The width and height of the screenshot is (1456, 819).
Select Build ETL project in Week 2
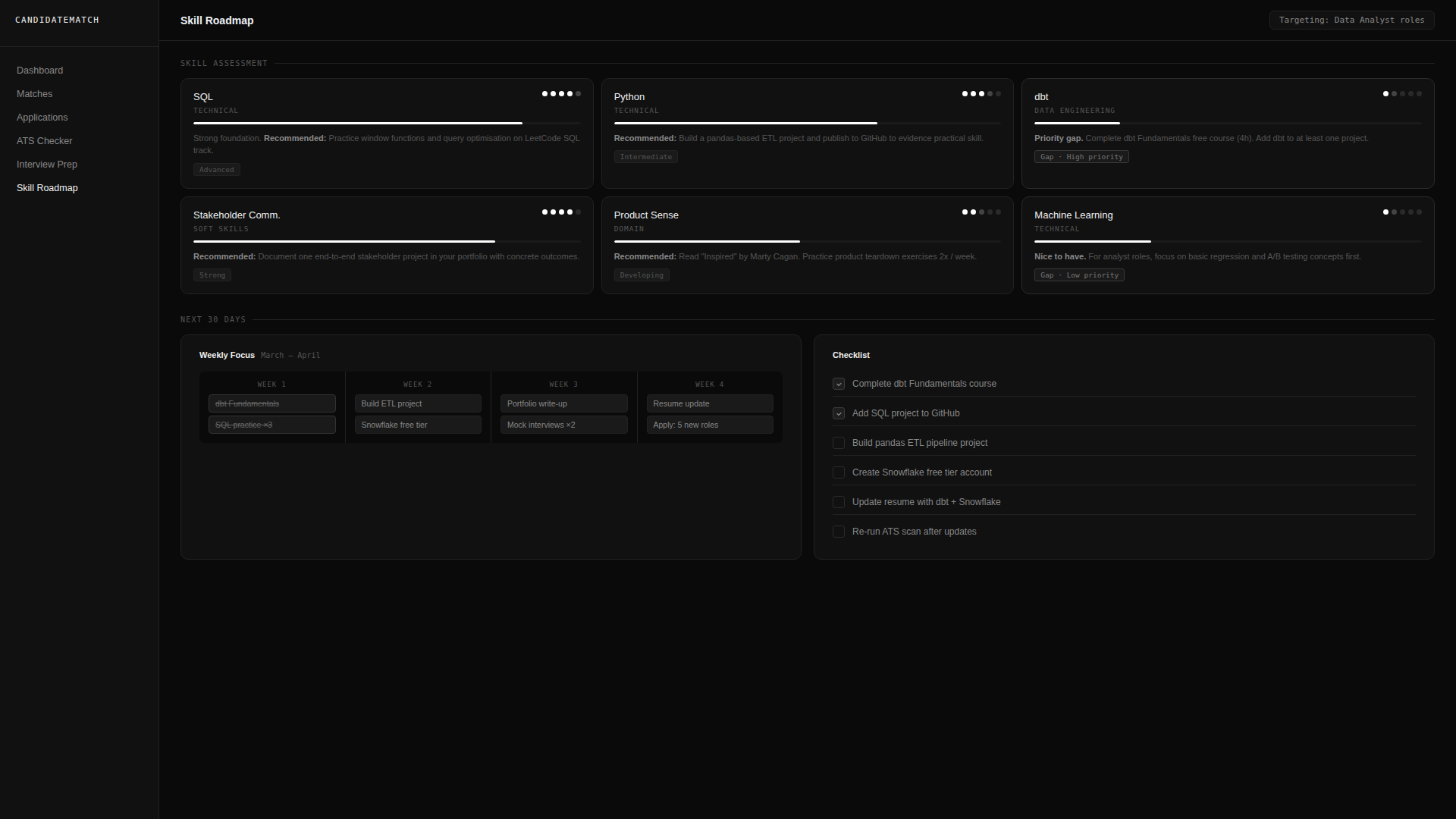[418, 404]
